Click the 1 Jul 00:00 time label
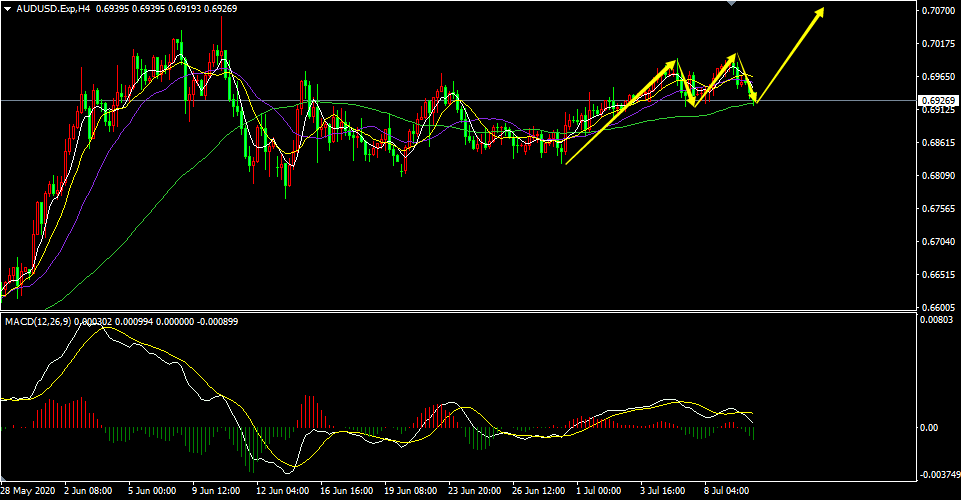Viewport: 961px width, 500px height. 600,491
